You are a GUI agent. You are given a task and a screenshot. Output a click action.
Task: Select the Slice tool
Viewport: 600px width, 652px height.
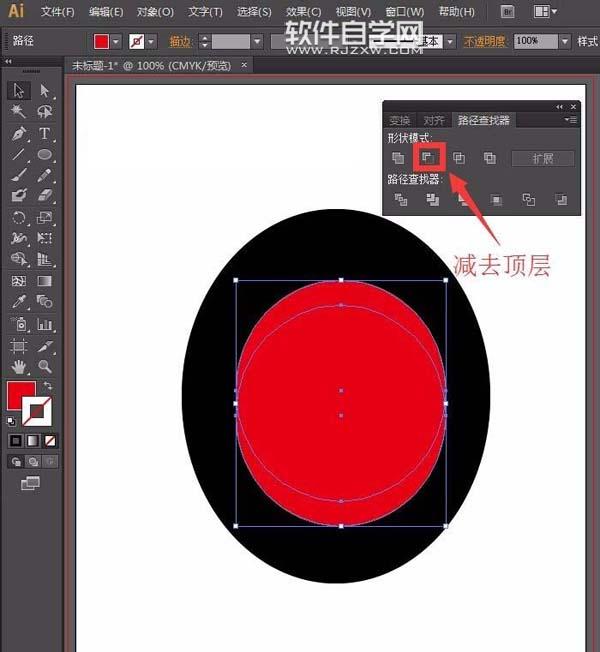pos(44,346)
